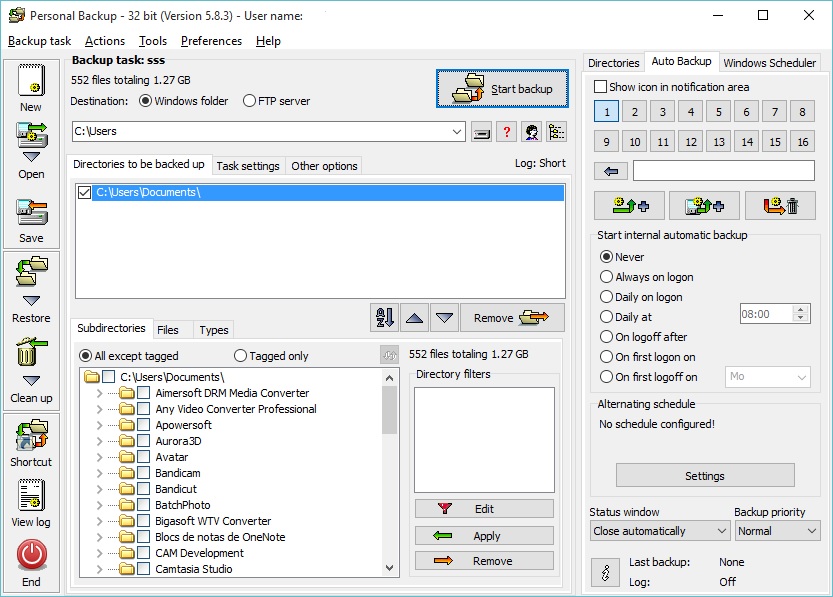This screenshot has width=833, height=597.
Task: Click the user portrait icon beside destination
Action: coord(532,132)
